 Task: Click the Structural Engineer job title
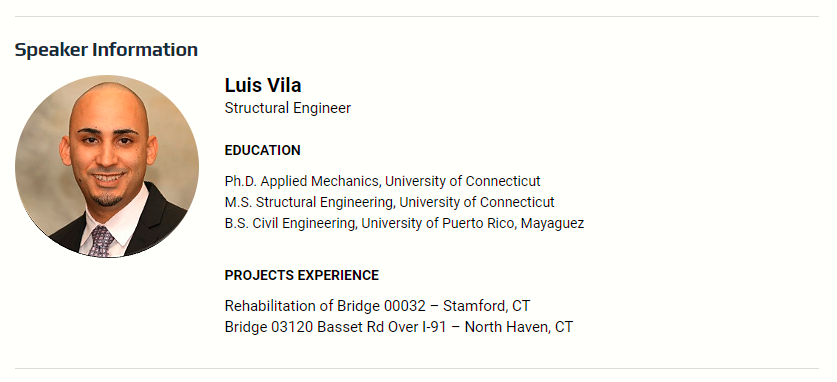point(288,108)
